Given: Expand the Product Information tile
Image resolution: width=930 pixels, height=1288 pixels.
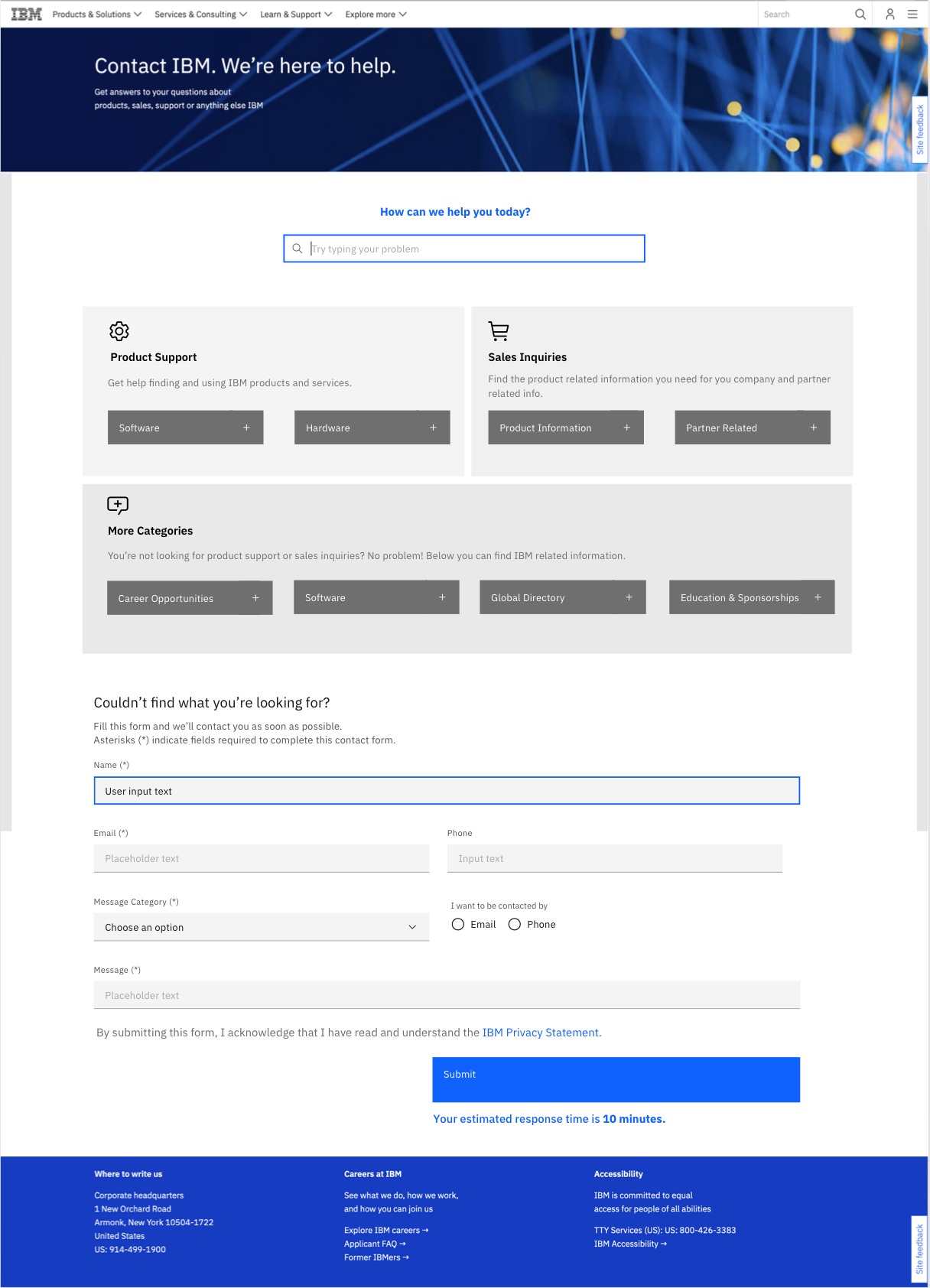Looking at the screenshot, I should [x=566, y=428].
